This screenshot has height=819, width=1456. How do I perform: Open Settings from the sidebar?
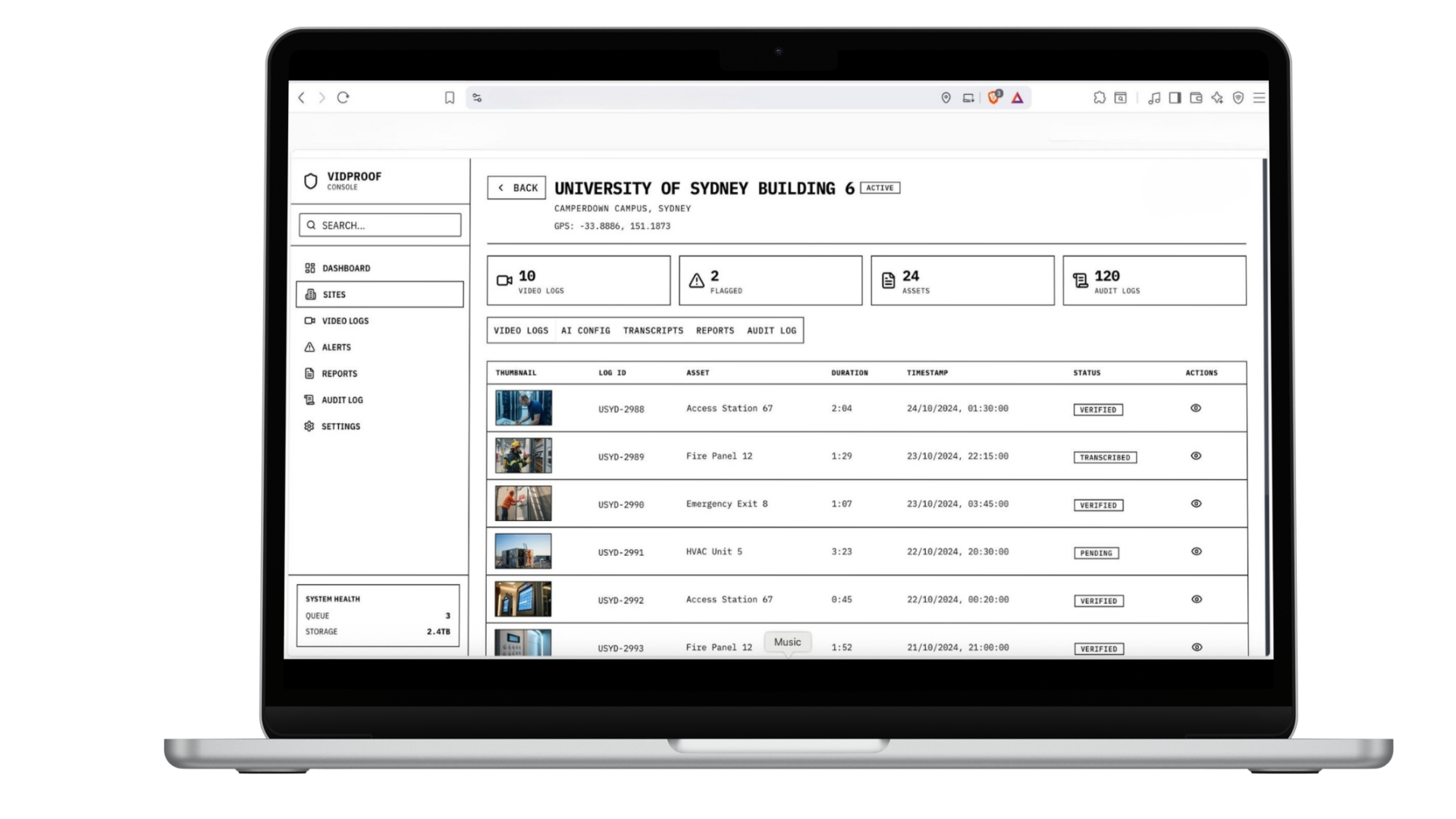tap(340, 426)
